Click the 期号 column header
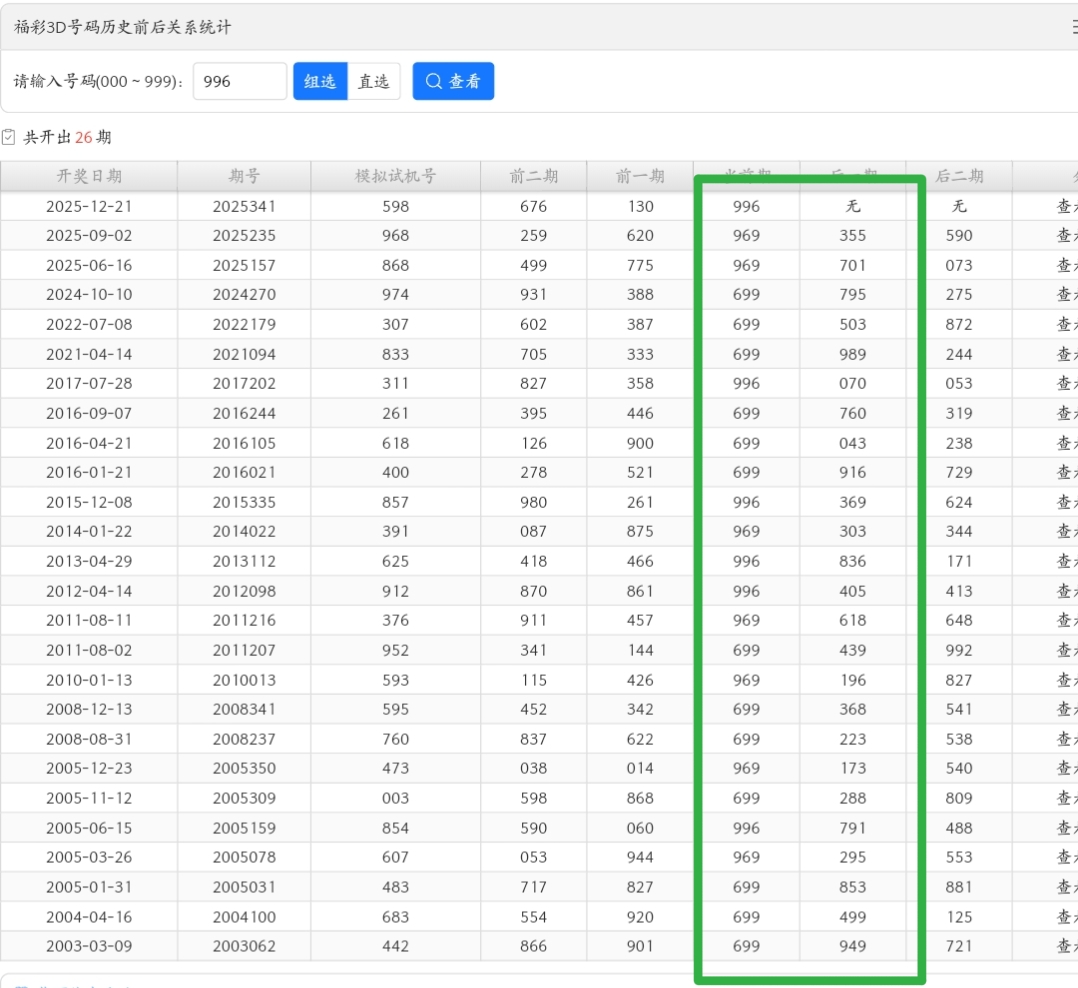 tap(244, 176)
